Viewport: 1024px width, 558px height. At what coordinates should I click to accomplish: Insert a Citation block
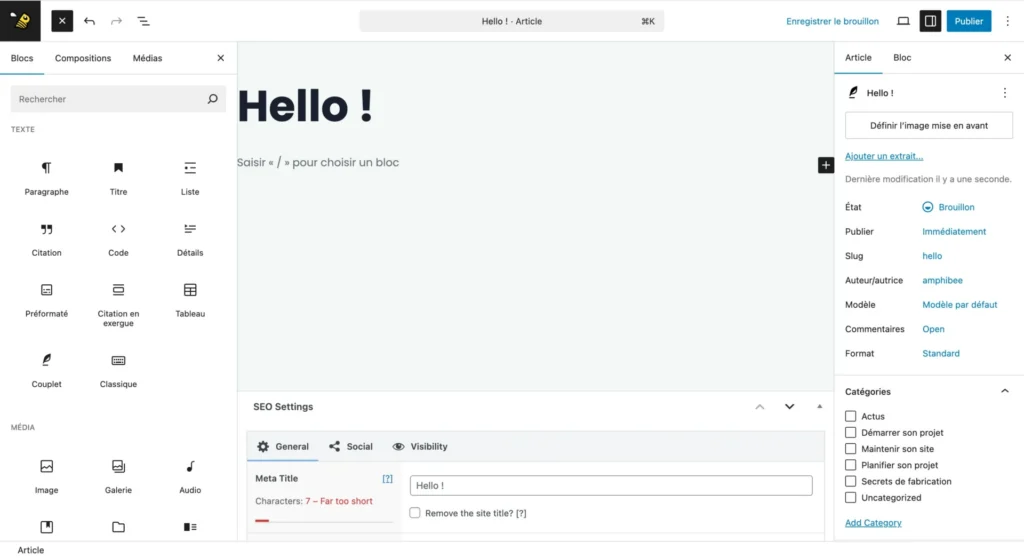click(x=46, y=239)
